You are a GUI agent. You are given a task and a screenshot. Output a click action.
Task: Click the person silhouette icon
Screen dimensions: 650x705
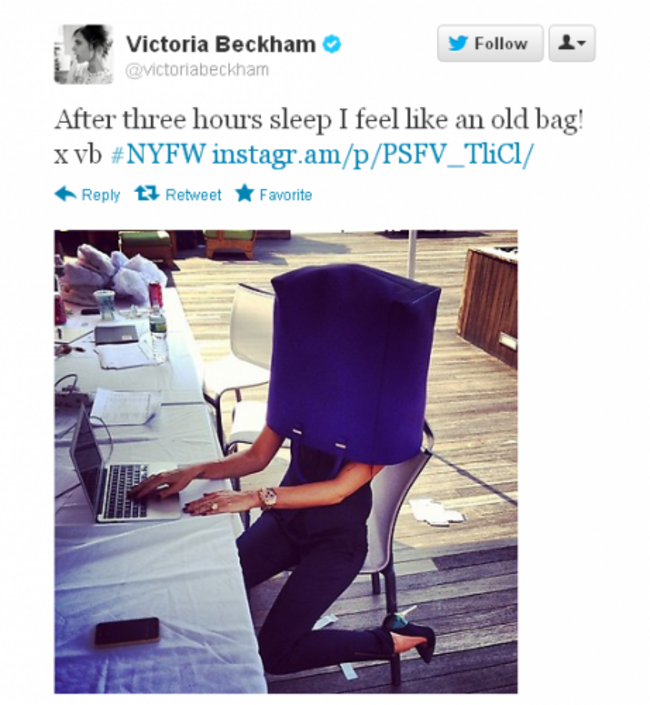tap(567, 42)
